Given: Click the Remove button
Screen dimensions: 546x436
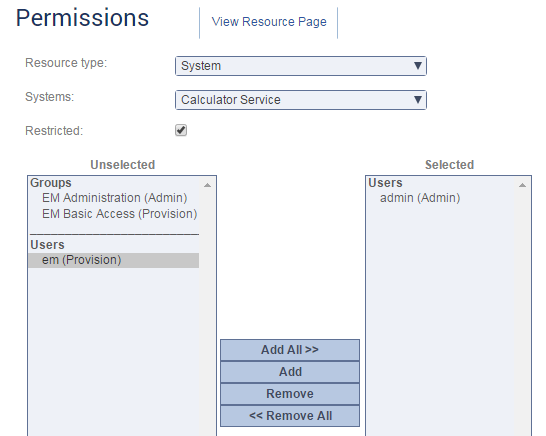Looking at the screenshot, I should (290, 394).
